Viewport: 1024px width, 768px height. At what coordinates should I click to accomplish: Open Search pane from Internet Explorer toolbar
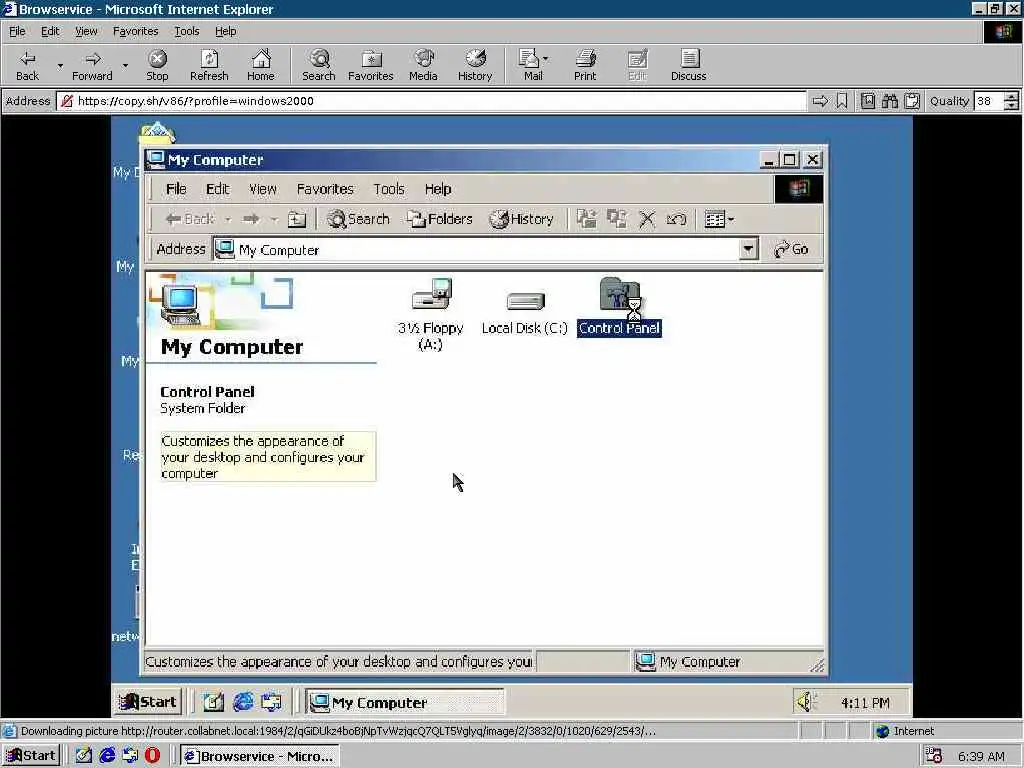tap(319, 65)
